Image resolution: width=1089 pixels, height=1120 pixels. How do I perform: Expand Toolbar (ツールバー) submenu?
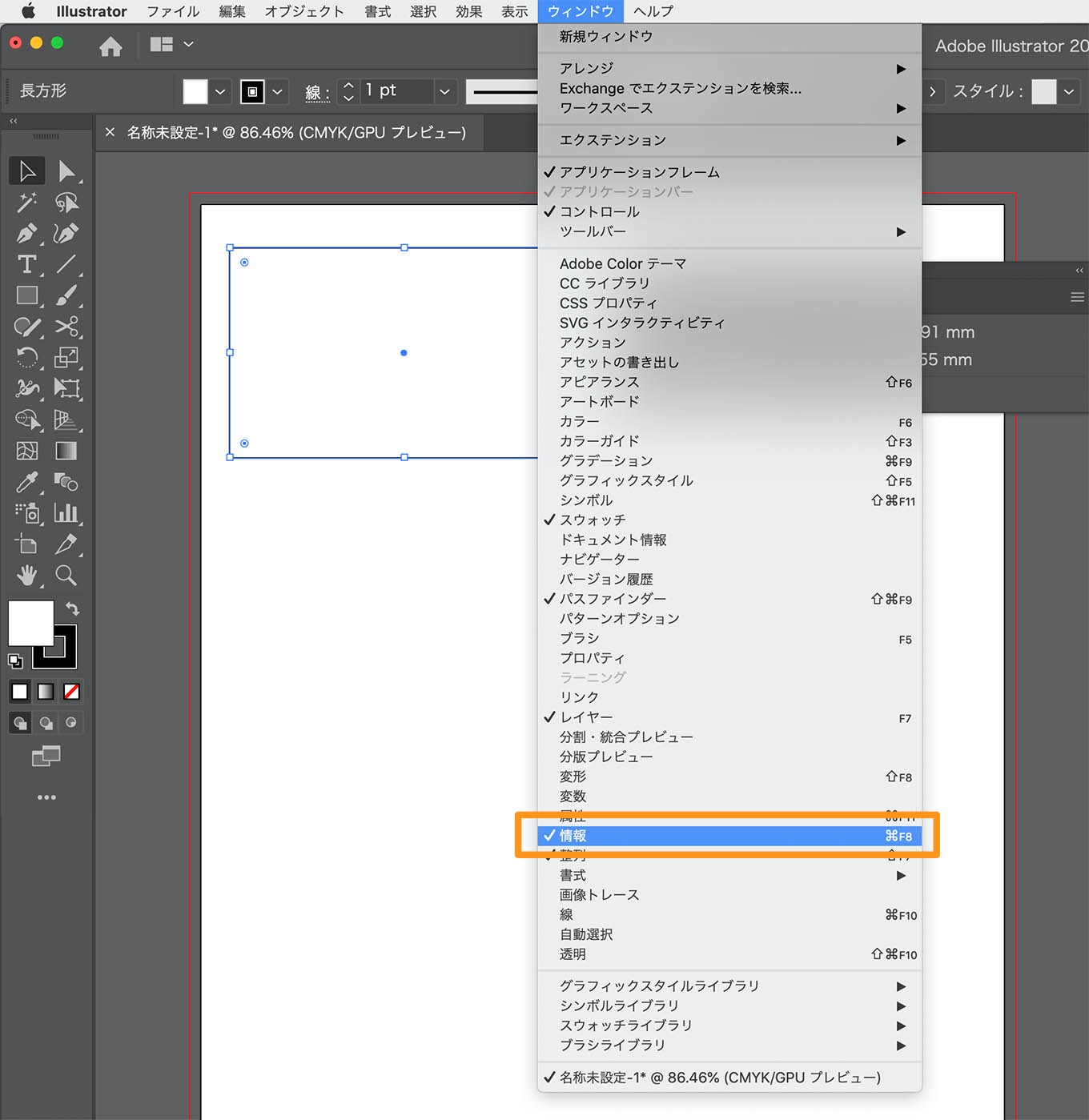pos(729,231)
